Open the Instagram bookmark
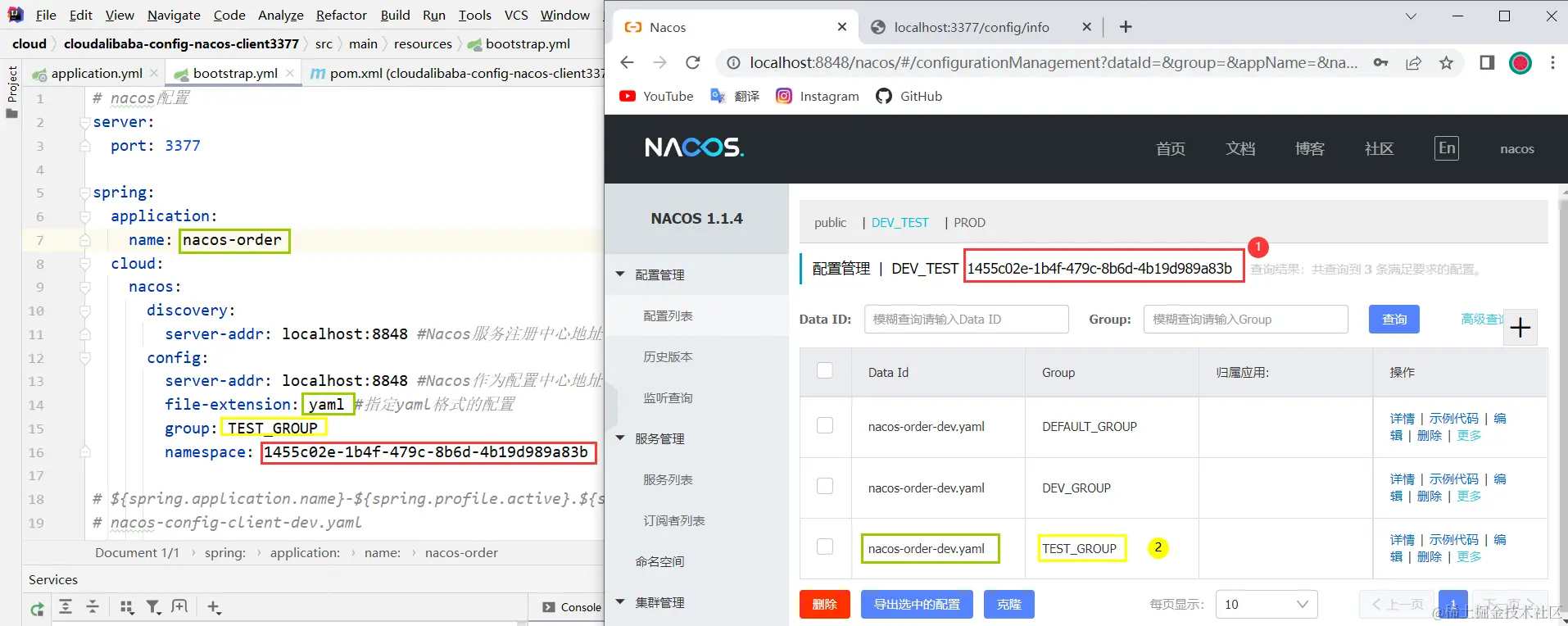Screen dimensions: 1568x626 coord(818,96)
